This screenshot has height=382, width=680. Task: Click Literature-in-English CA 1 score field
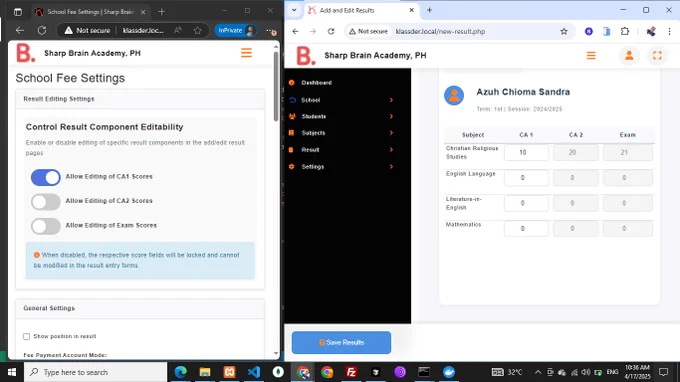point(526,203)
